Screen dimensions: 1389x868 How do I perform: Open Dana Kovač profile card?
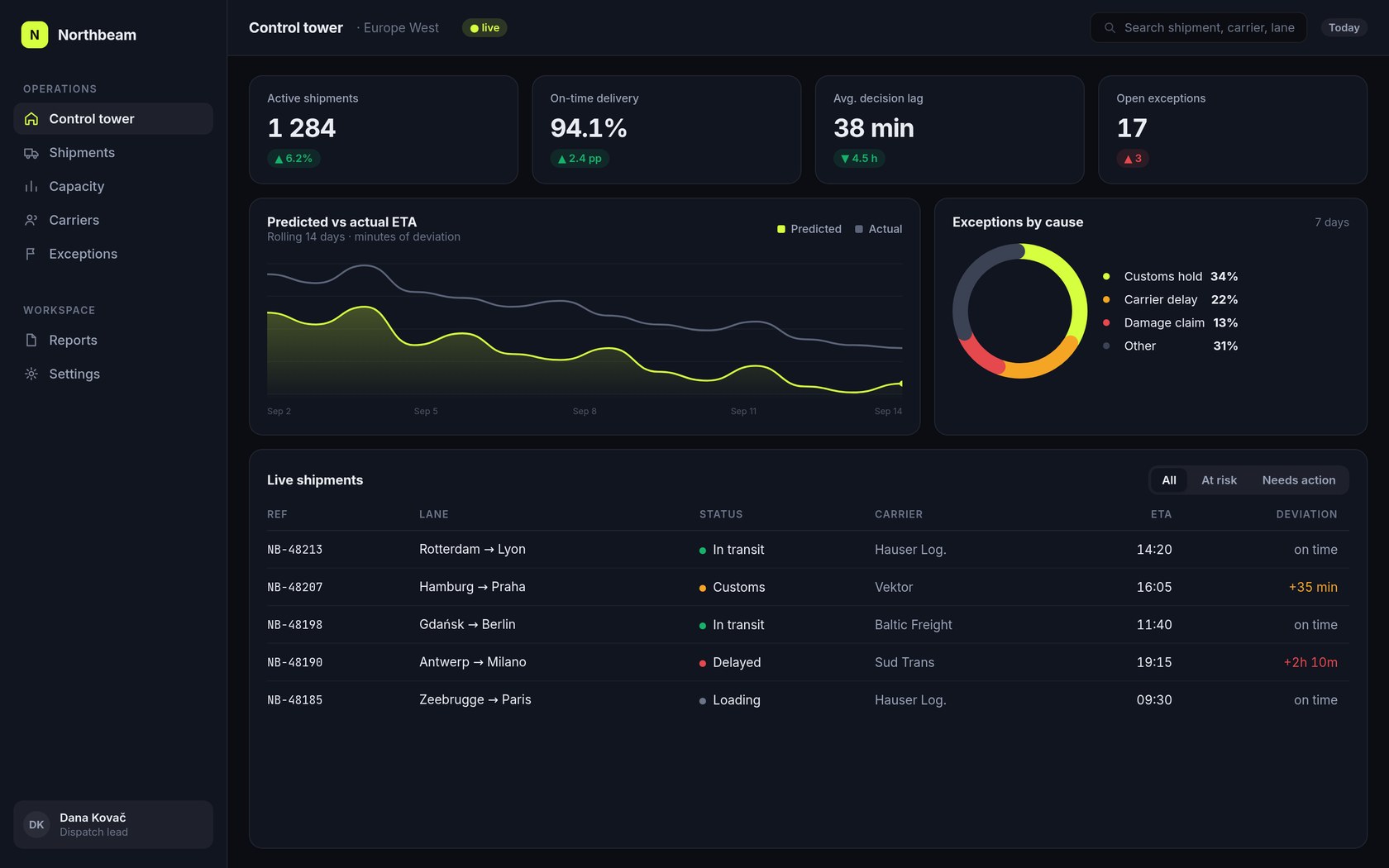coord(113,825)
